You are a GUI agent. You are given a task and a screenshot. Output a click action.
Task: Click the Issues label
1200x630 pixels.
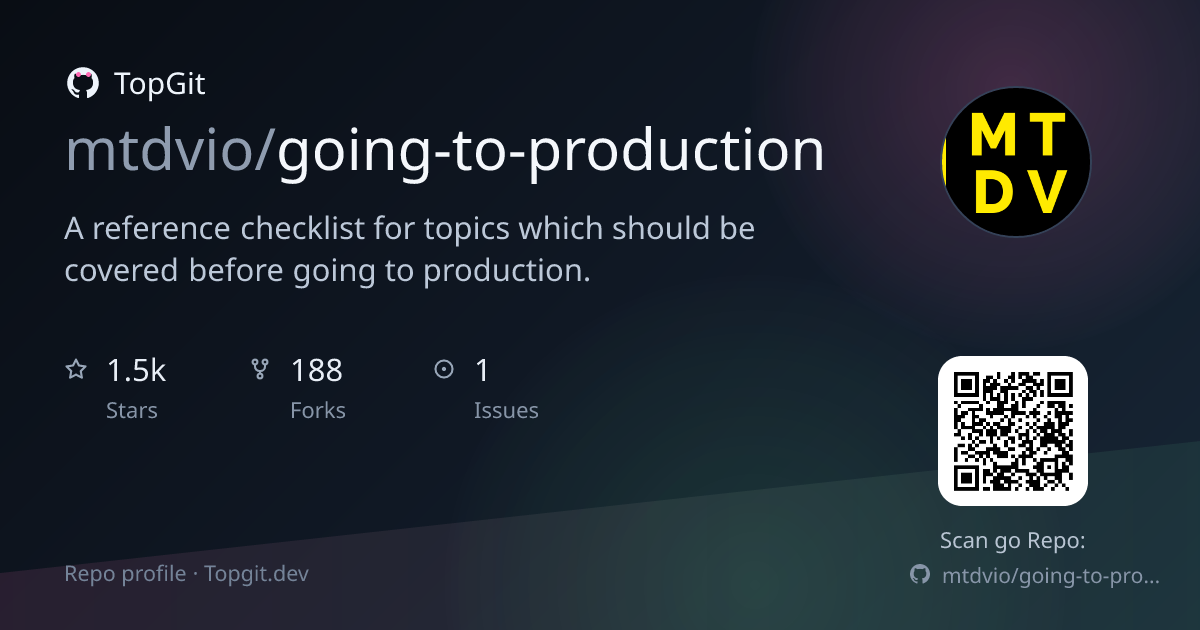(506, 410)
